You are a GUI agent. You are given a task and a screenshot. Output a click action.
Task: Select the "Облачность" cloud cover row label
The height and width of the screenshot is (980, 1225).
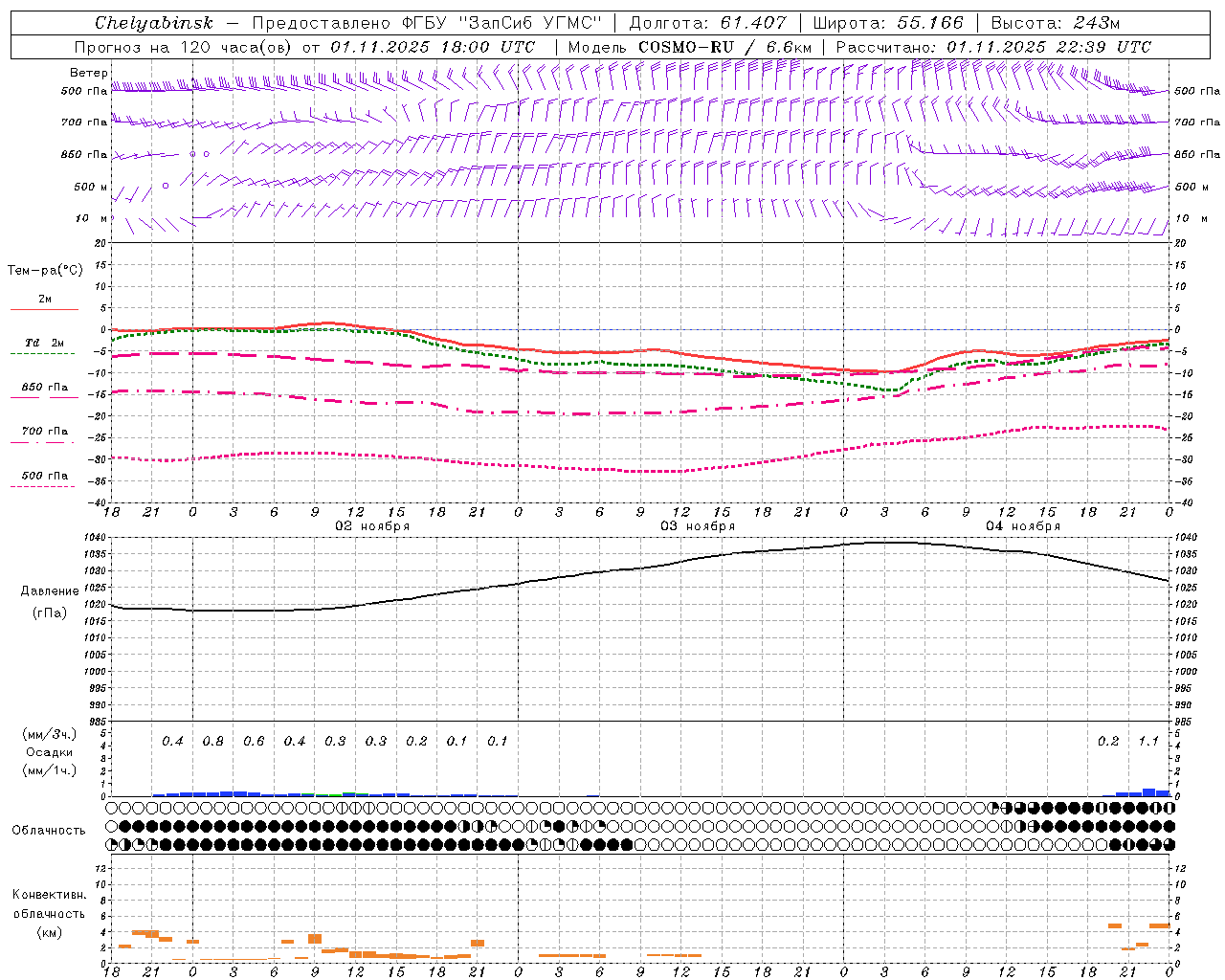[x=49, y=830]
